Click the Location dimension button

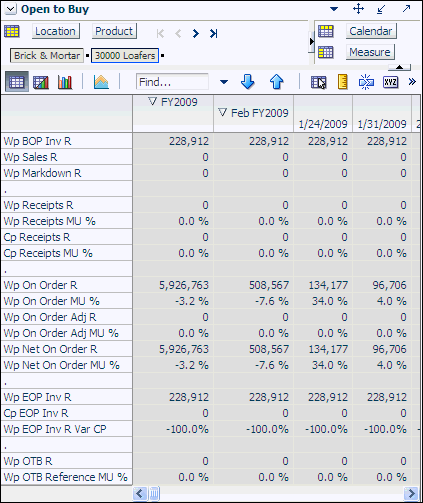[x=55, y=31]
